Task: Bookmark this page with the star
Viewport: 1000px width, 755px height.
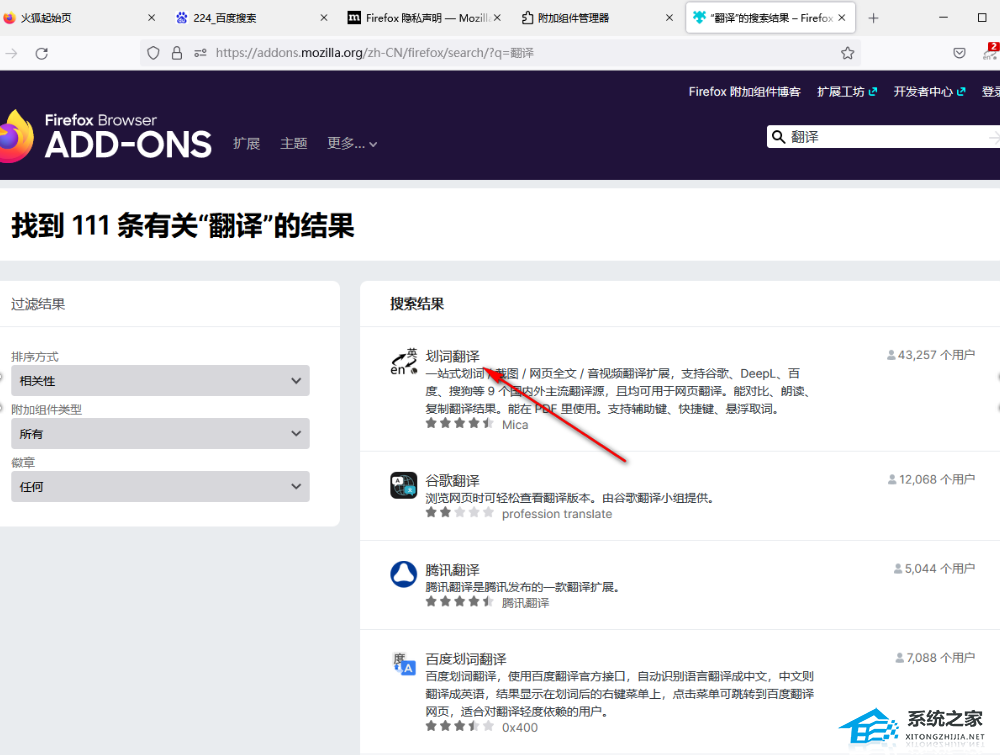Action: 847,53
